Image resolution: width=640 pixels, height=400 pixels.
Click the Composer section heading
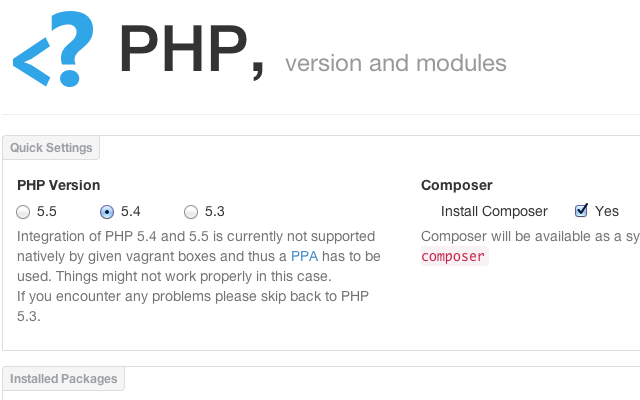tap(457, 185)
